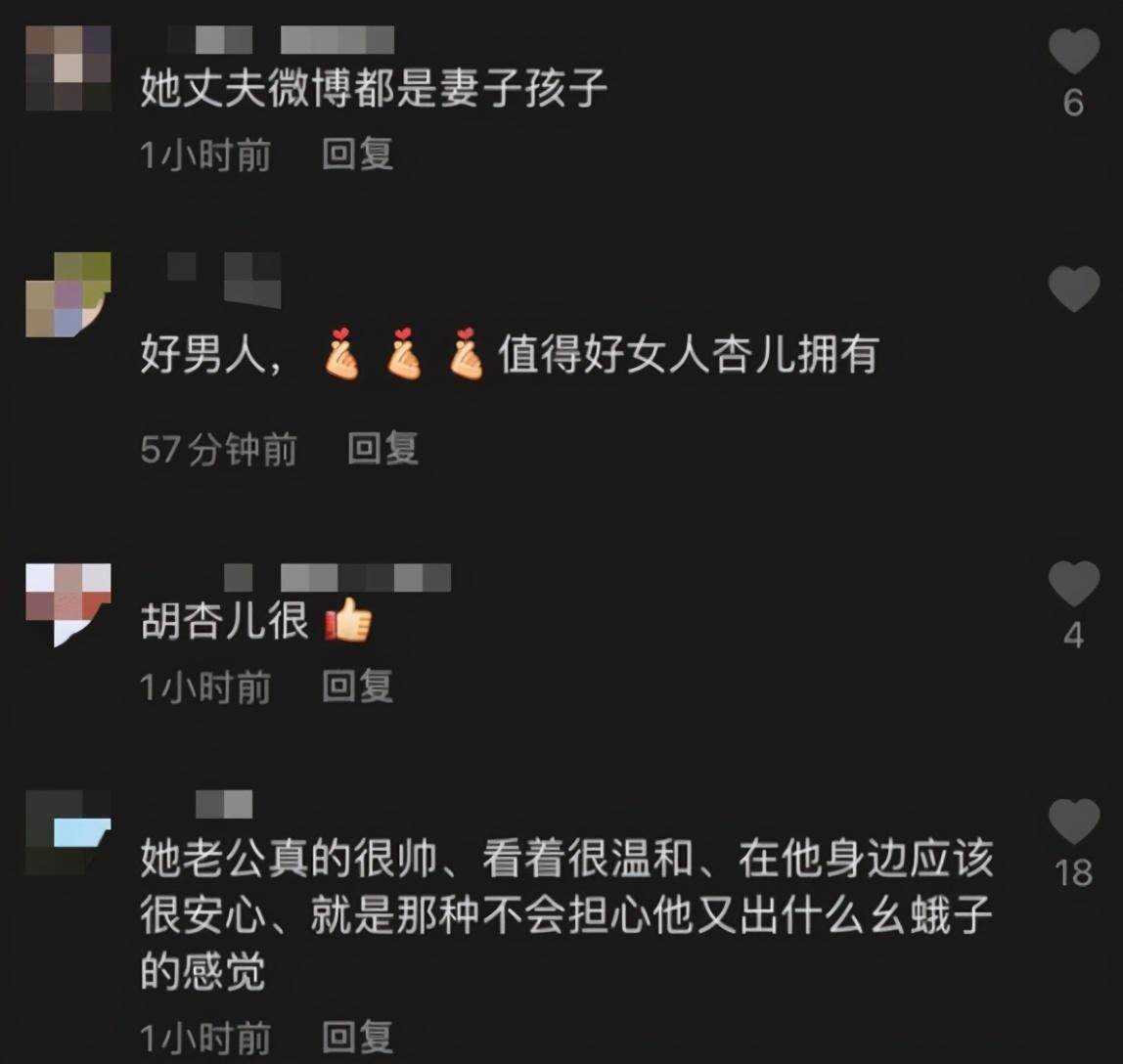This screenshot has height=1064, width=1123.
Task: Like the 她老公真的很帅 comment
Action: (x=1073, y=821)
